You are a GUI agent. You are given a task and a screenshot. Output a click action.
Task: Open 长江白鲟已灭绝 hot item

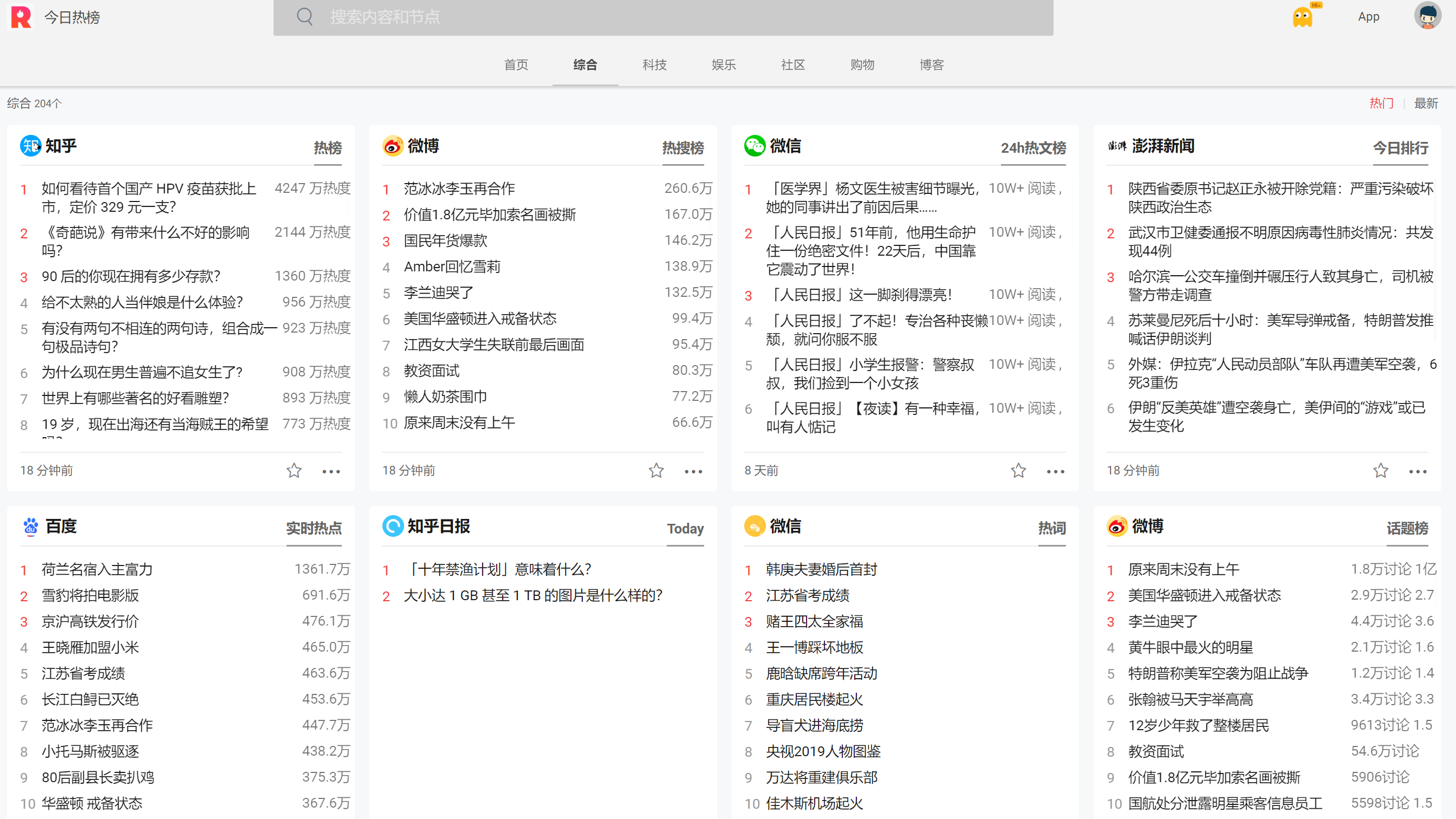click(x=90, y=700)
